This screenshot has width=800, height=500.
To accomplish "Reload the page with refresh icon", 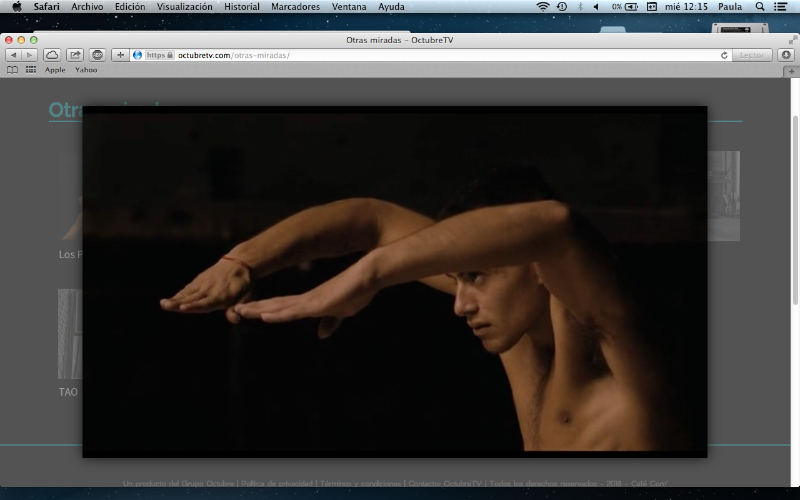I will (x=724, y=55).
